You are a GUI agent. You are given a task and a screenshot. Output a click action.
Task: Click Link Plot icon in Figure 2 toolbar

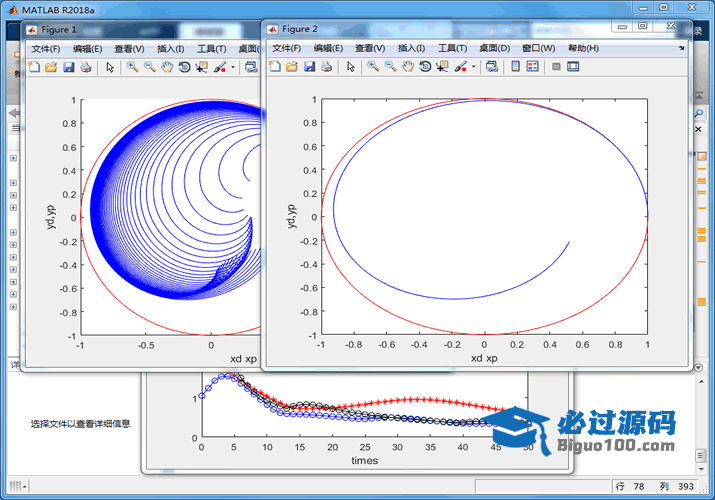point(492,67)
